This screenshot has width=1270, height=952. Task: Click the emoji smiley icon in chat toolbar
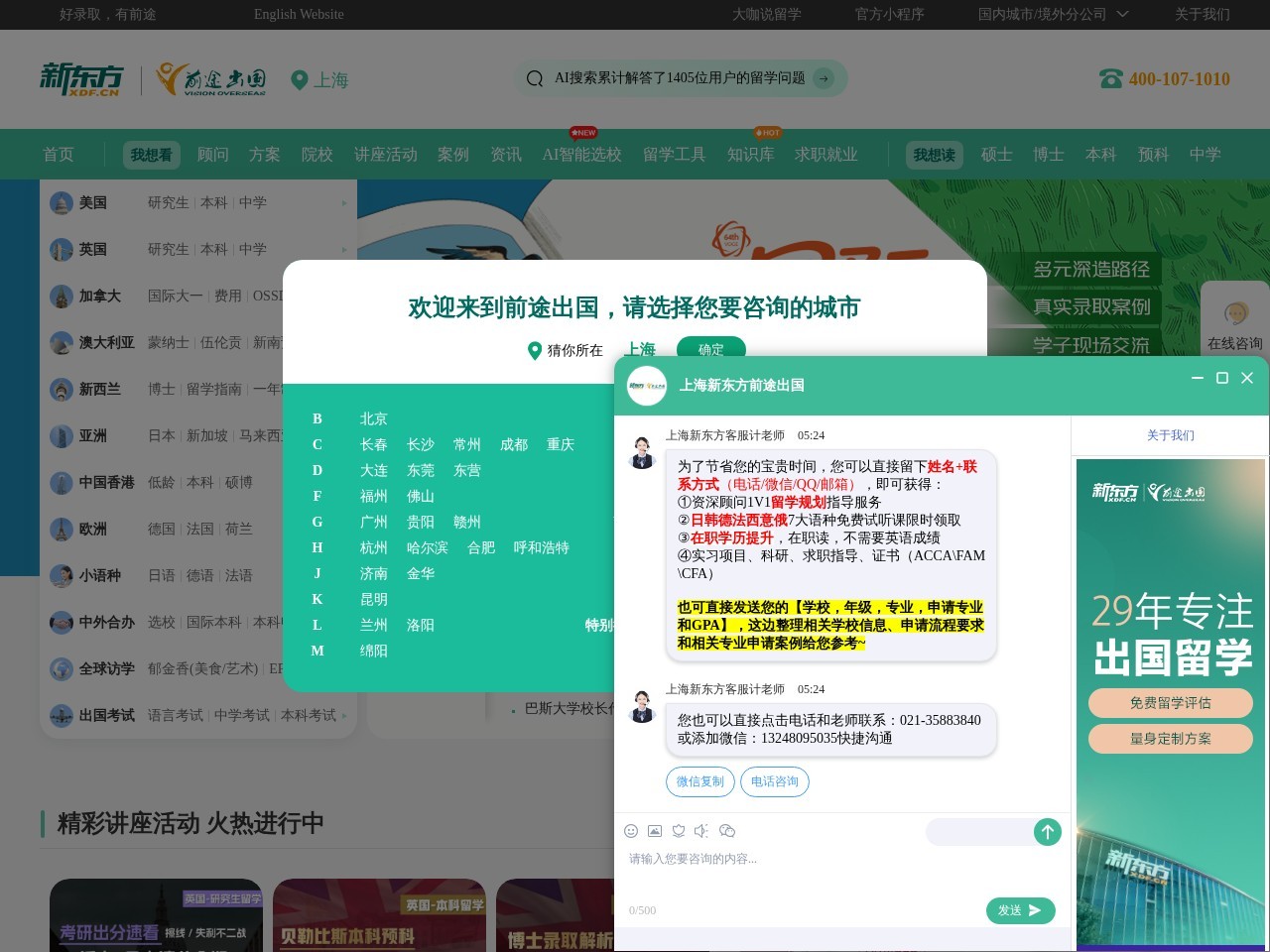click(x=631, y=831)
